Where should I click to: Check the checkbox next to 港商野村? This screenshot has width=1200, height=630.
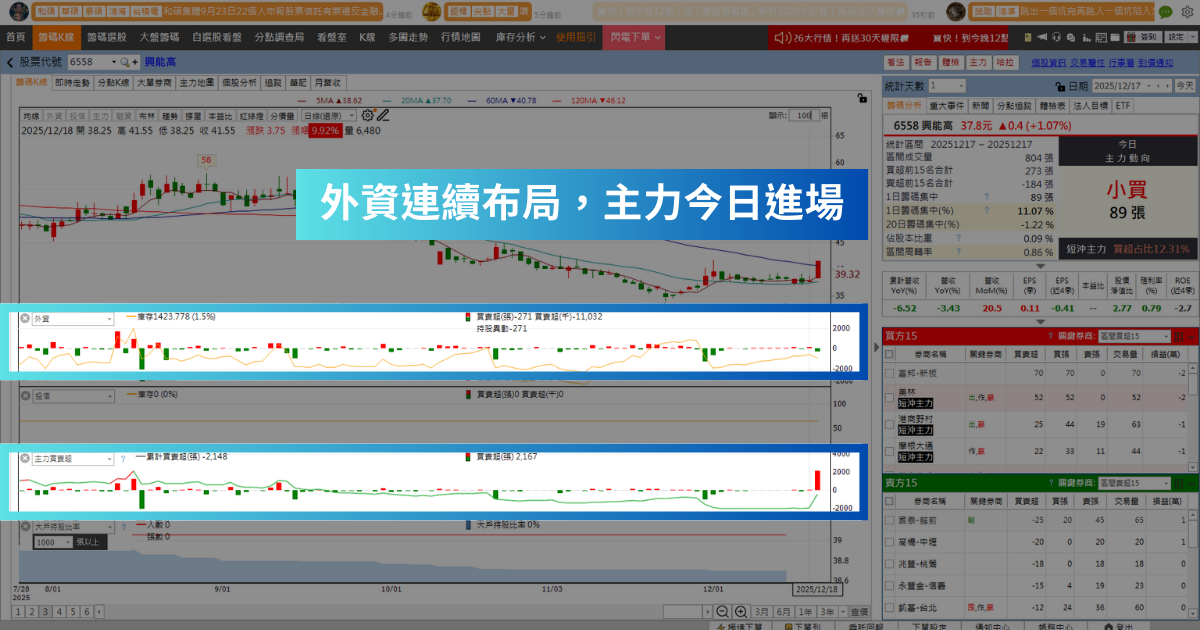889,425
